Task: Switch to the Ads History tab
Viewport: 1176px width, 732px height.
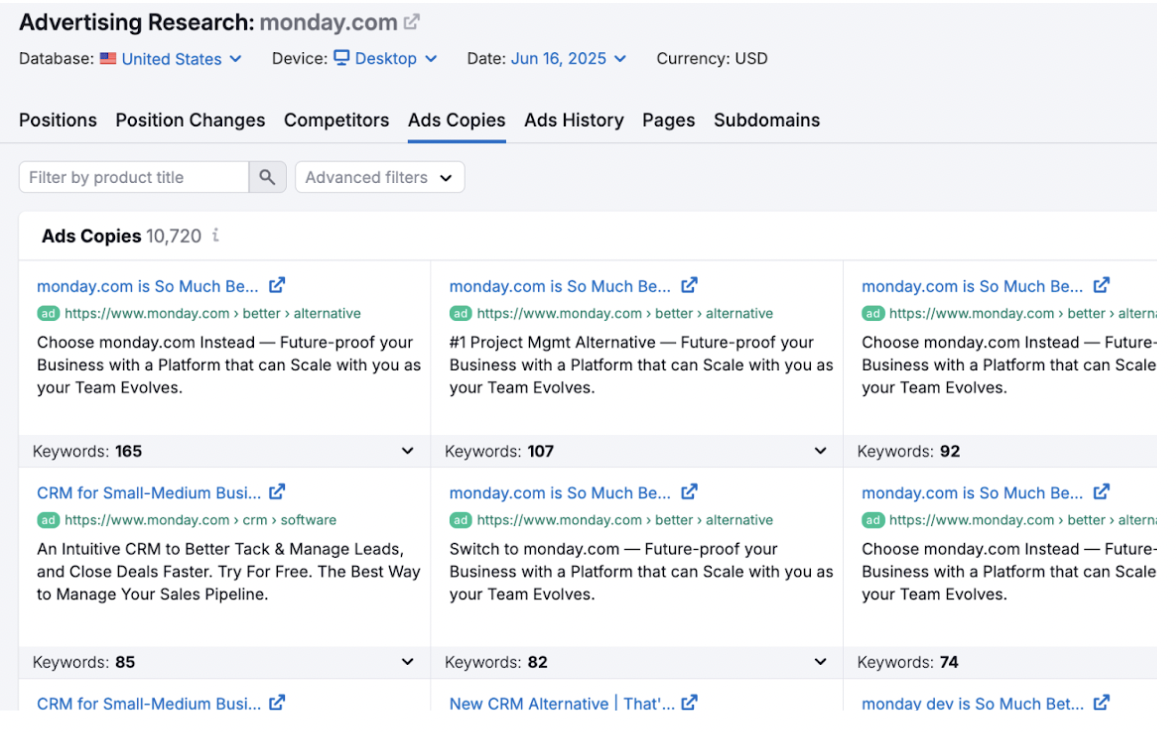Action: (x=573, y=120)
